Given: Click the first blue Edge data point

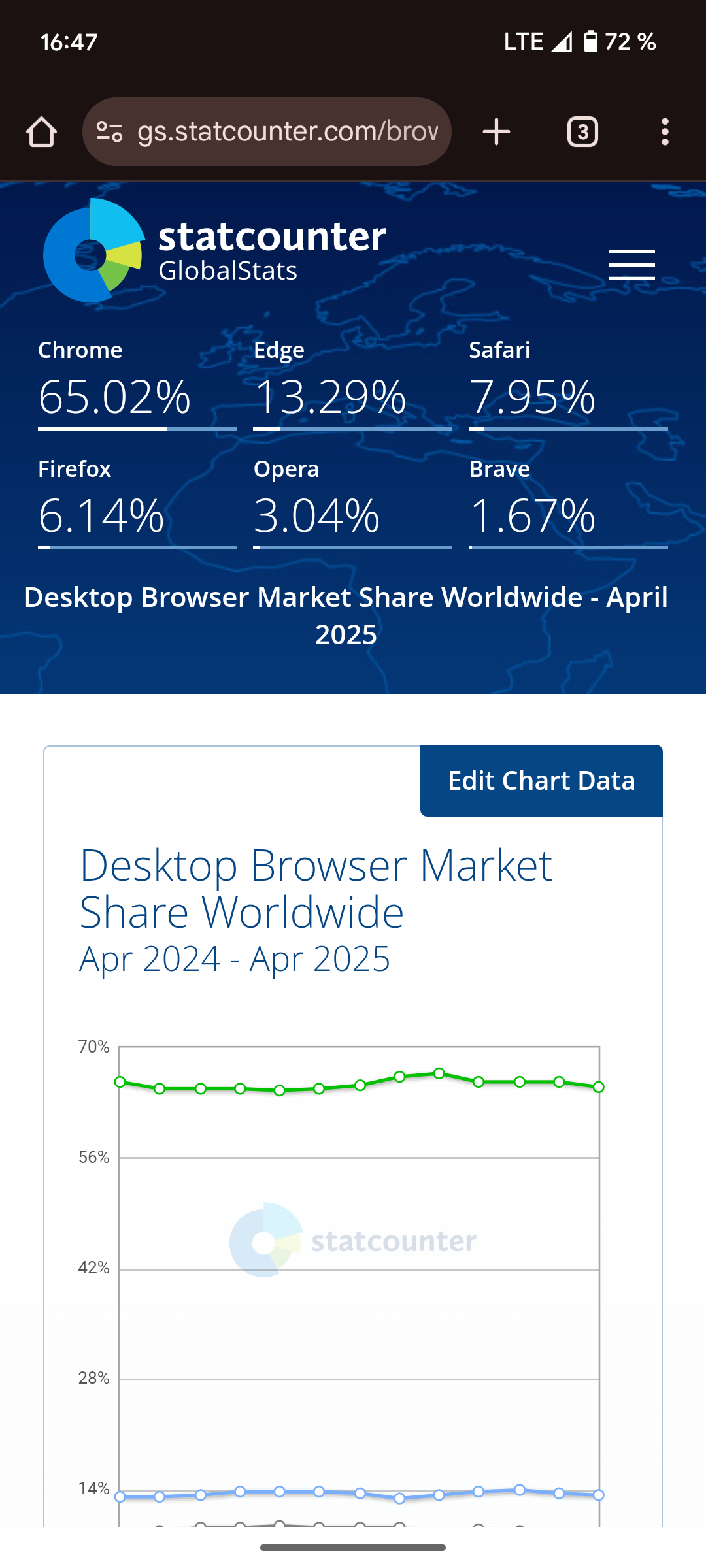Looking at the screenshot, I should 120,1497.
